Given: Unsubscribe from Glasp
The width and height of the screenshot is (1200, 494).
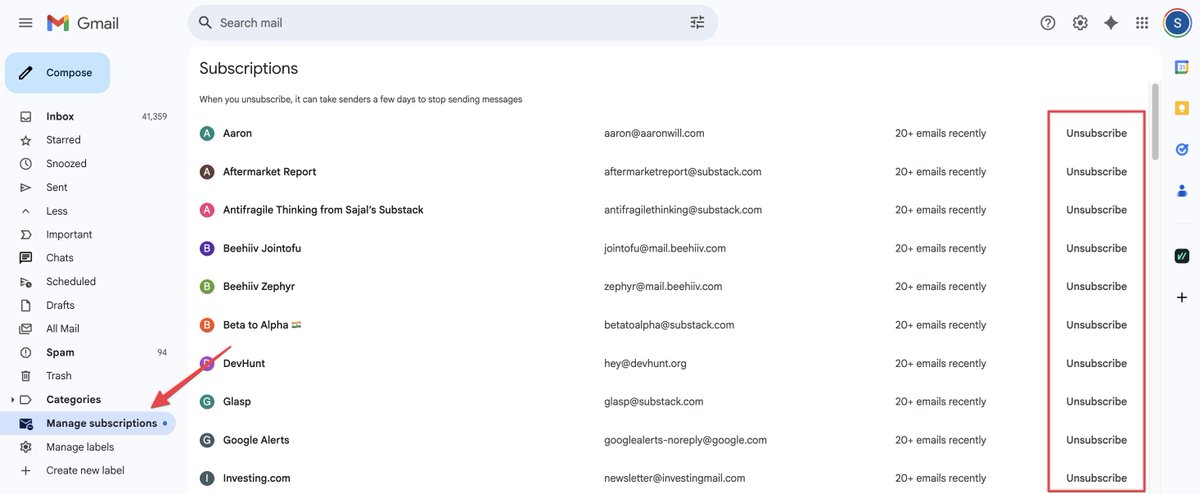Looking at the screenshot, I should pyautogui.click(x=1096, y=402).
